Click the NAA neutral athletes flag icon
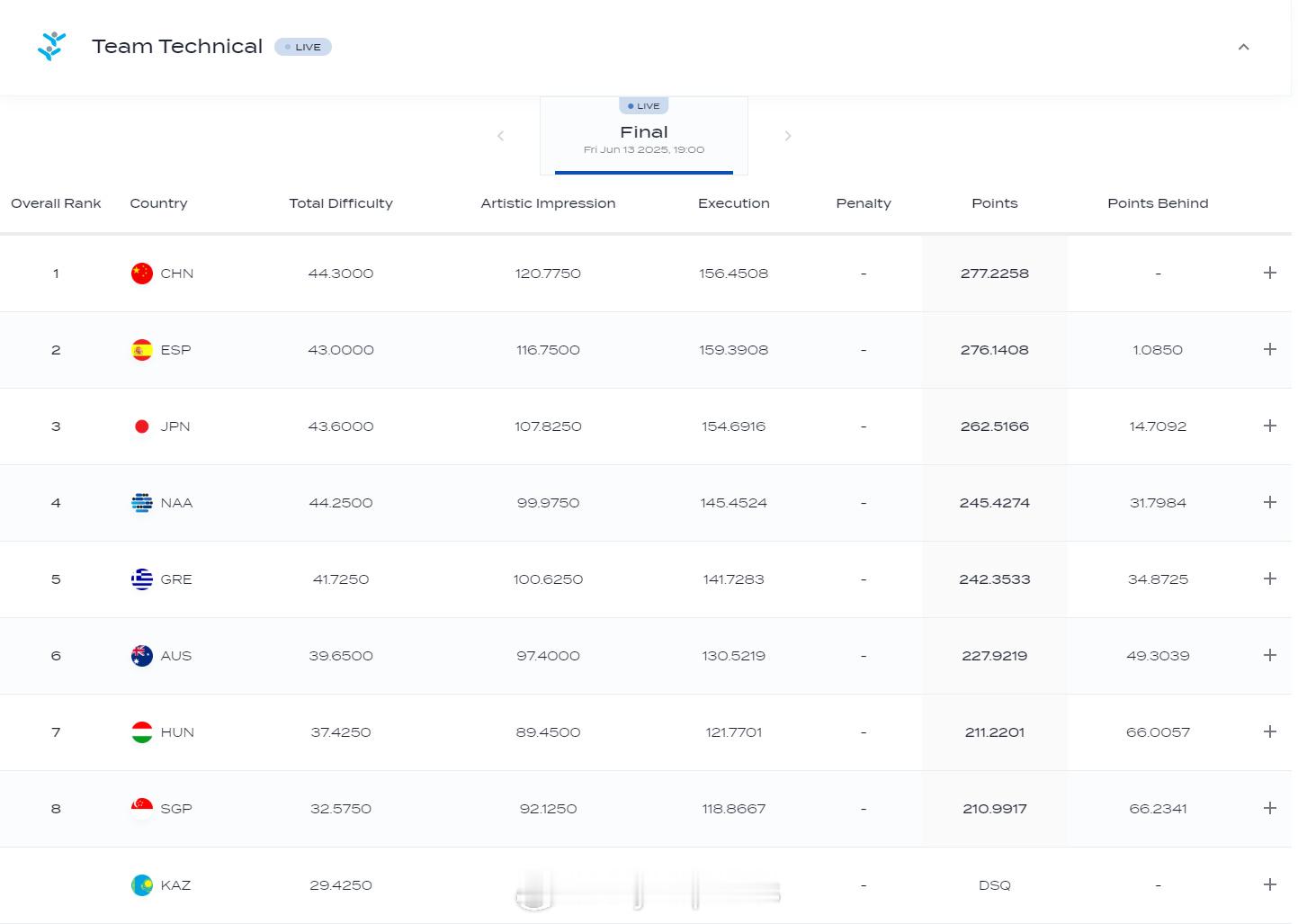The image size is (1298, 924). pos(142,503)
